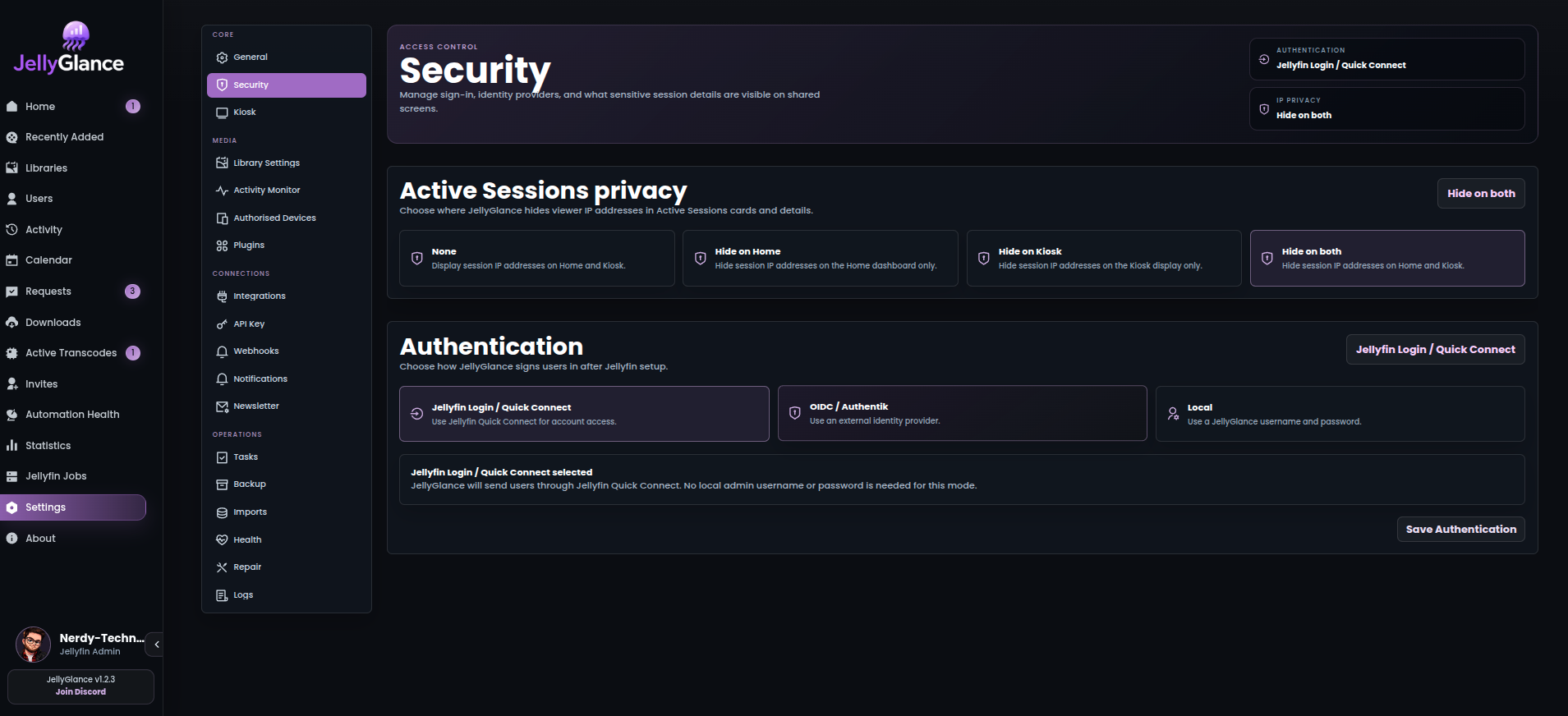Screen dimensions: 1568x716
Task: Choose Local authentication option
Action: [1340, 414]
